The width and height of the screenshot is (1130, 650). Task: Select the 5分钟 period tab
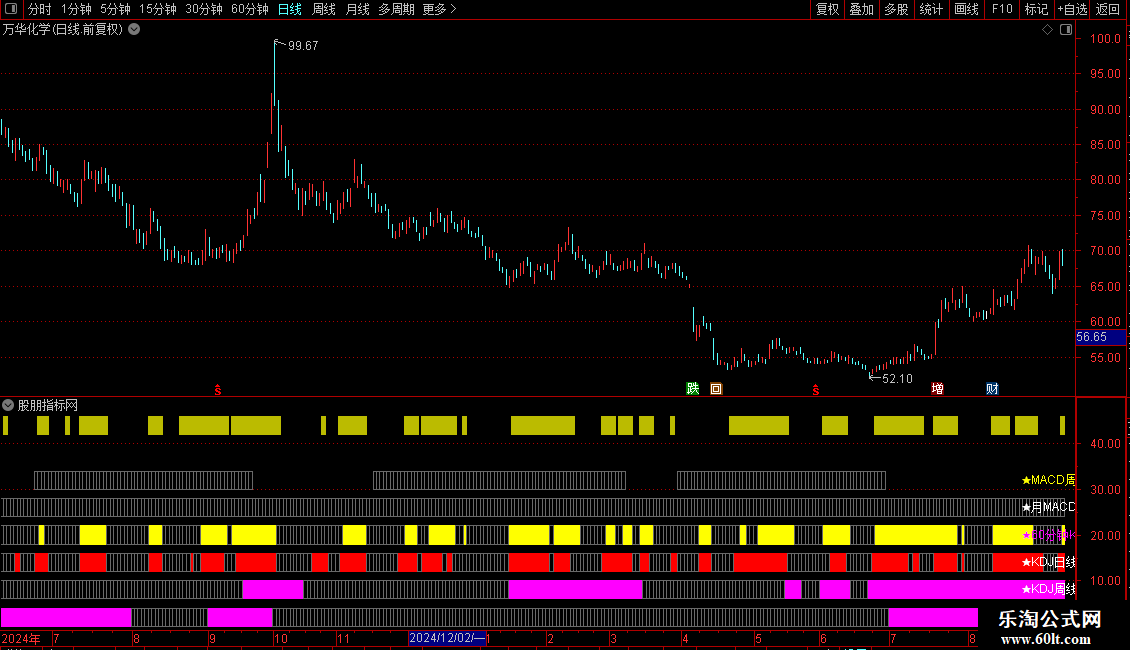coord(115,9)
